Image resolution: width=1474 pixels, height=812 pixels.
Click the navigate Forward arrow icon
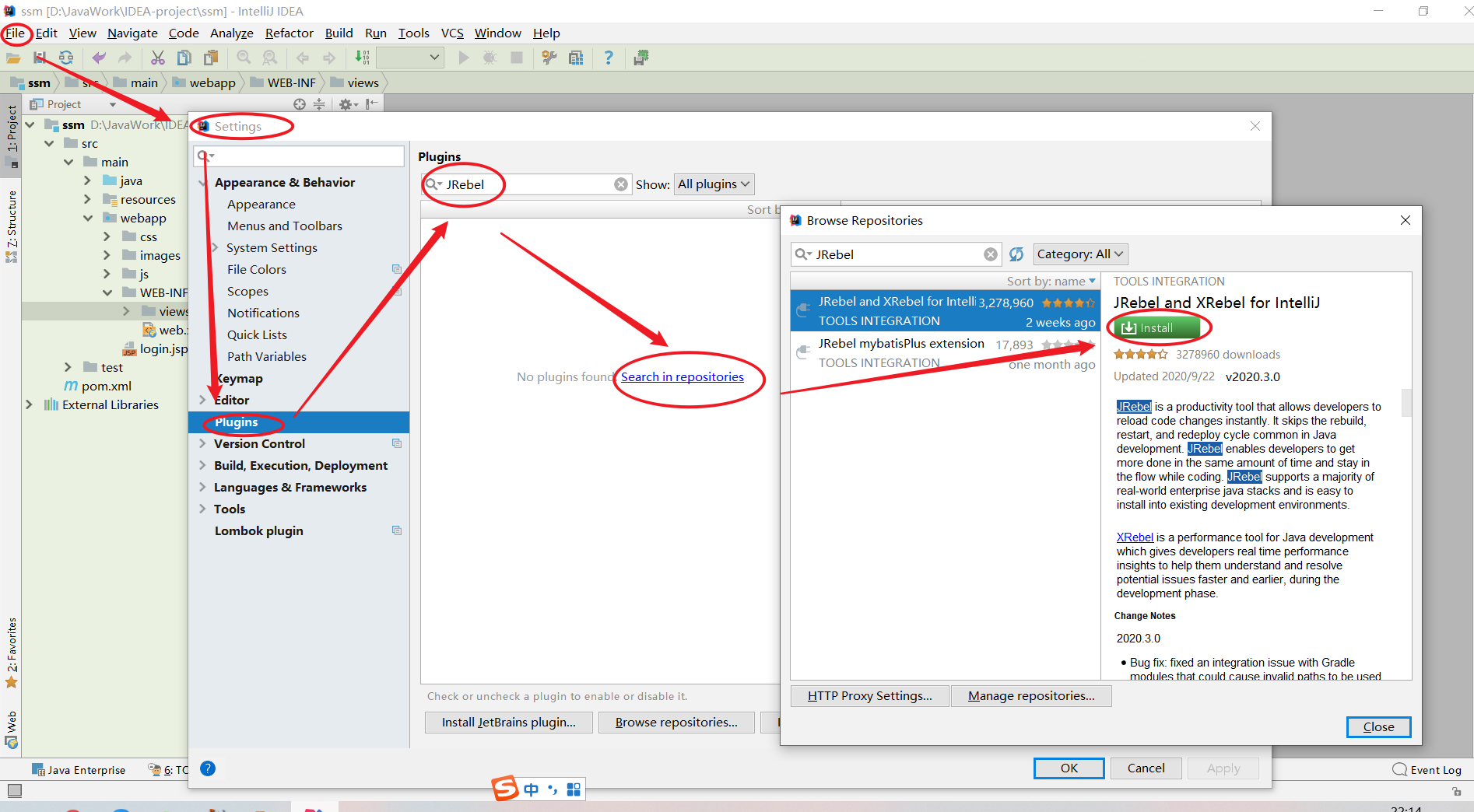[329, 58]
